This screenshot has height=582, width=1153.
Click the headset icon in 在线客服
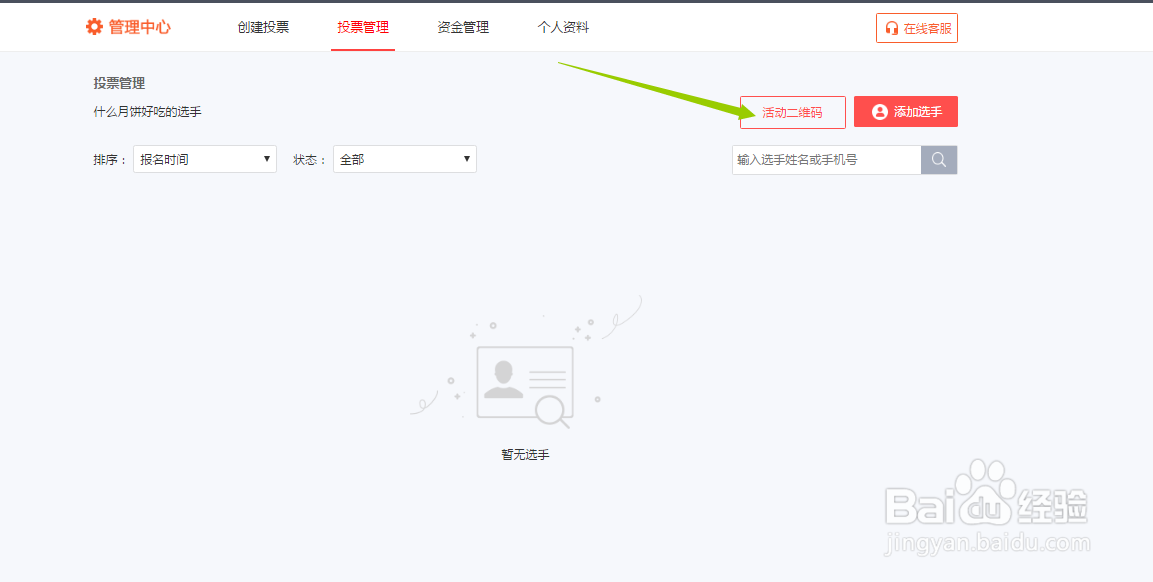pos(892,28)
